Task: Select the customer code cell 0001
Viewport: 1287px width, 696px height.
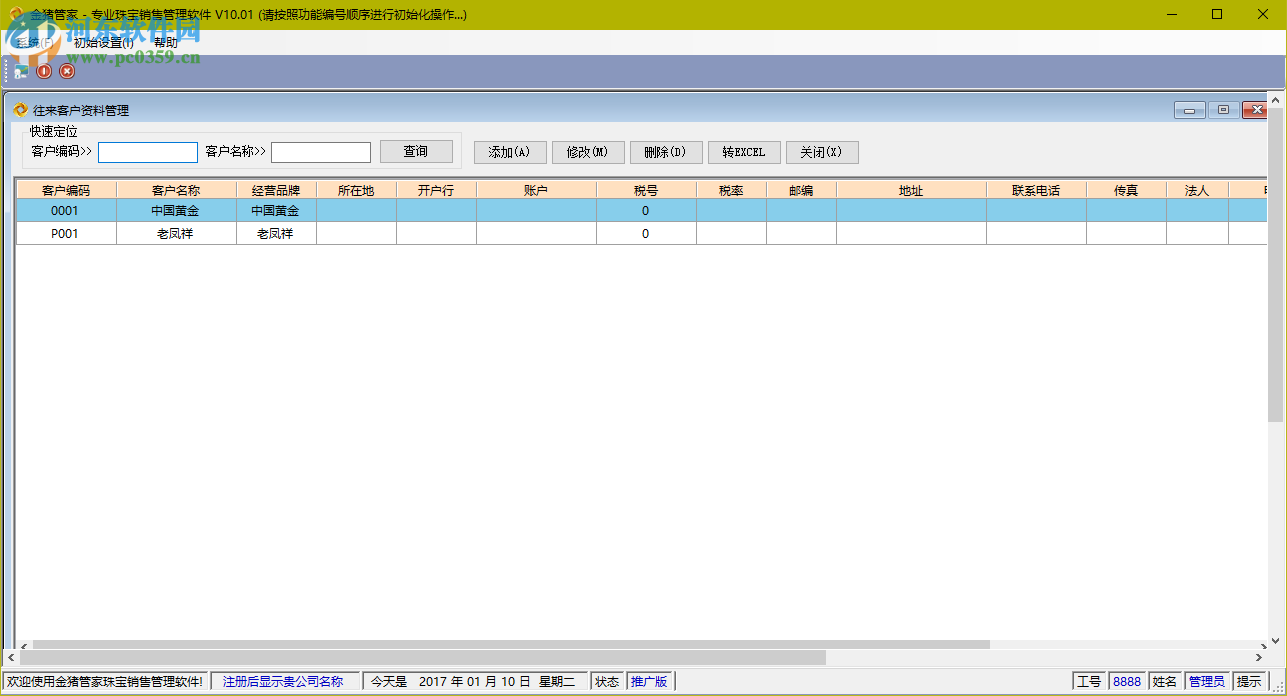Action: click(66, 211)
